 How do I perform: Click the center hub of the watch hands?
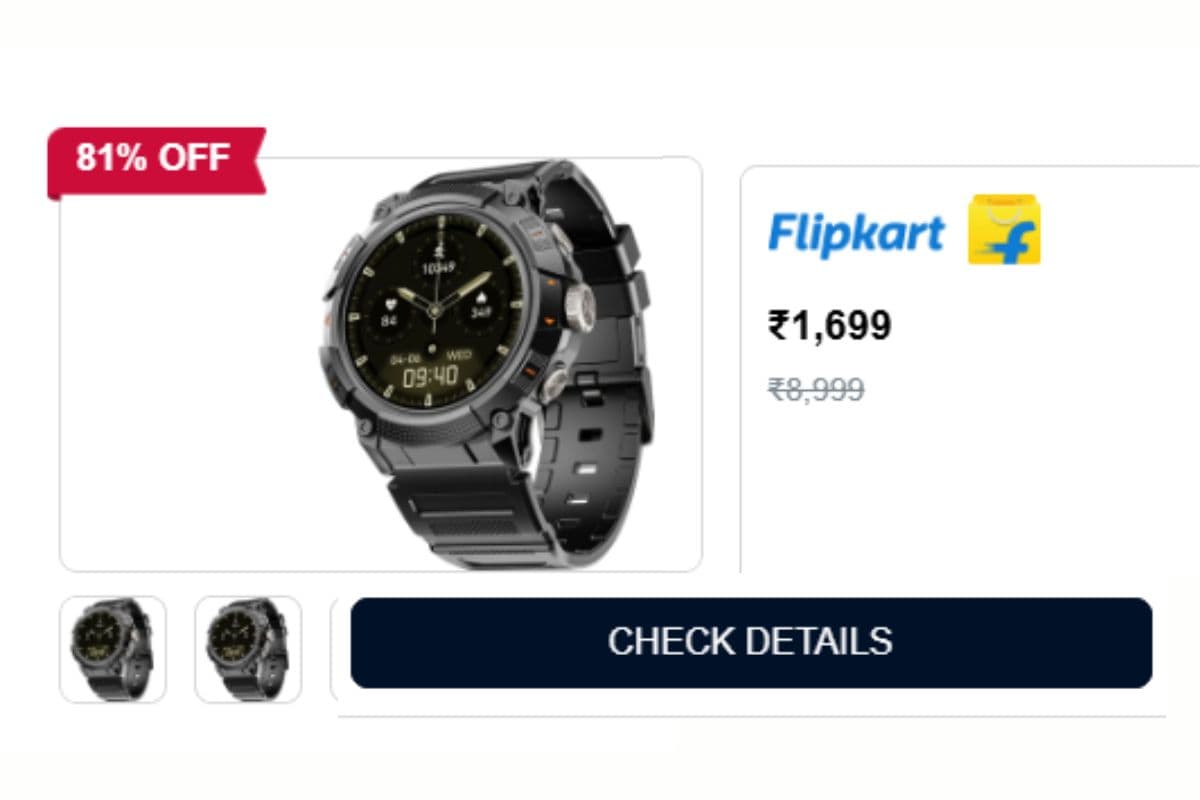click(x=435, y=311)
